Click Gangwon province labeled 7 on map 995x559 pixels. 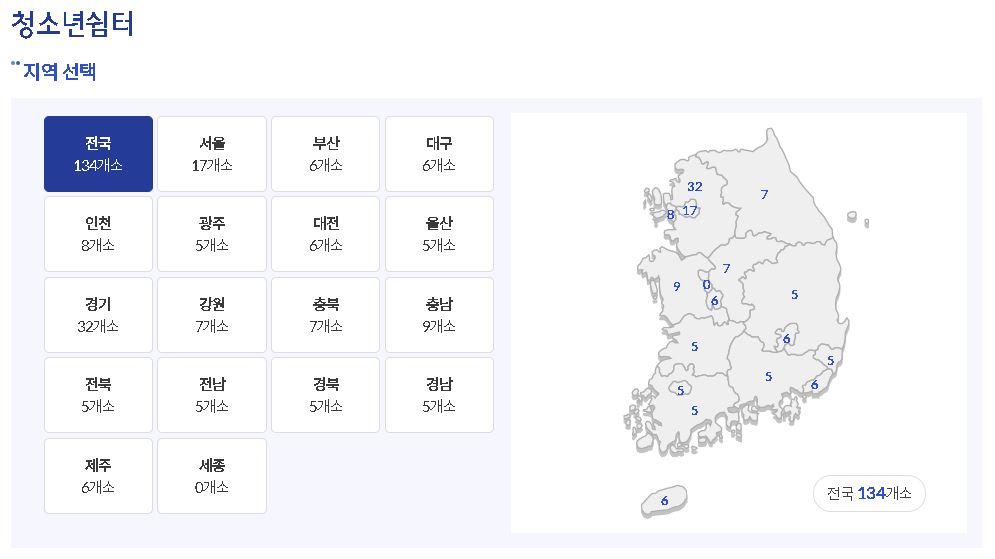point(765,194)
